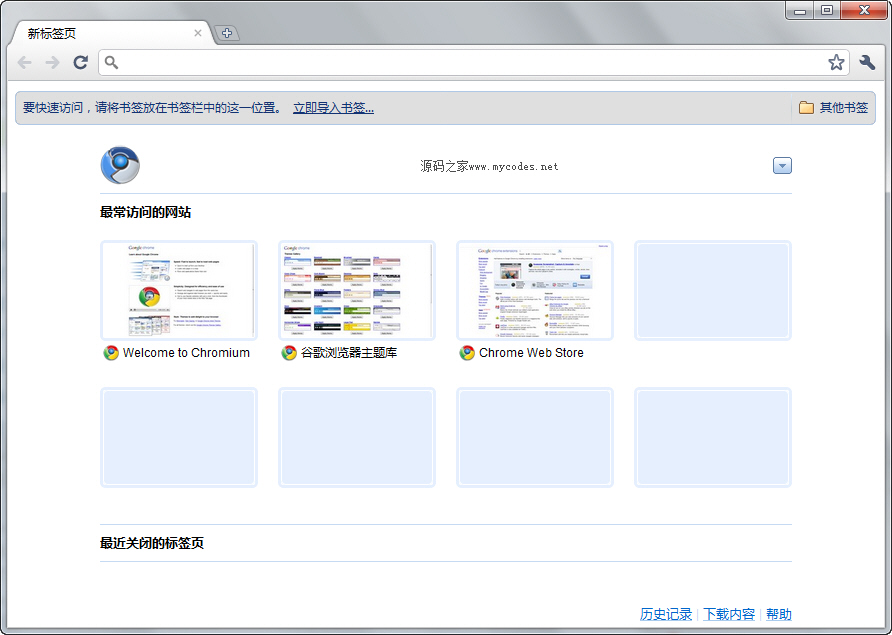Open Welcome to Chromium thumbnail
892x635 pixels.
tap(179, 291)
